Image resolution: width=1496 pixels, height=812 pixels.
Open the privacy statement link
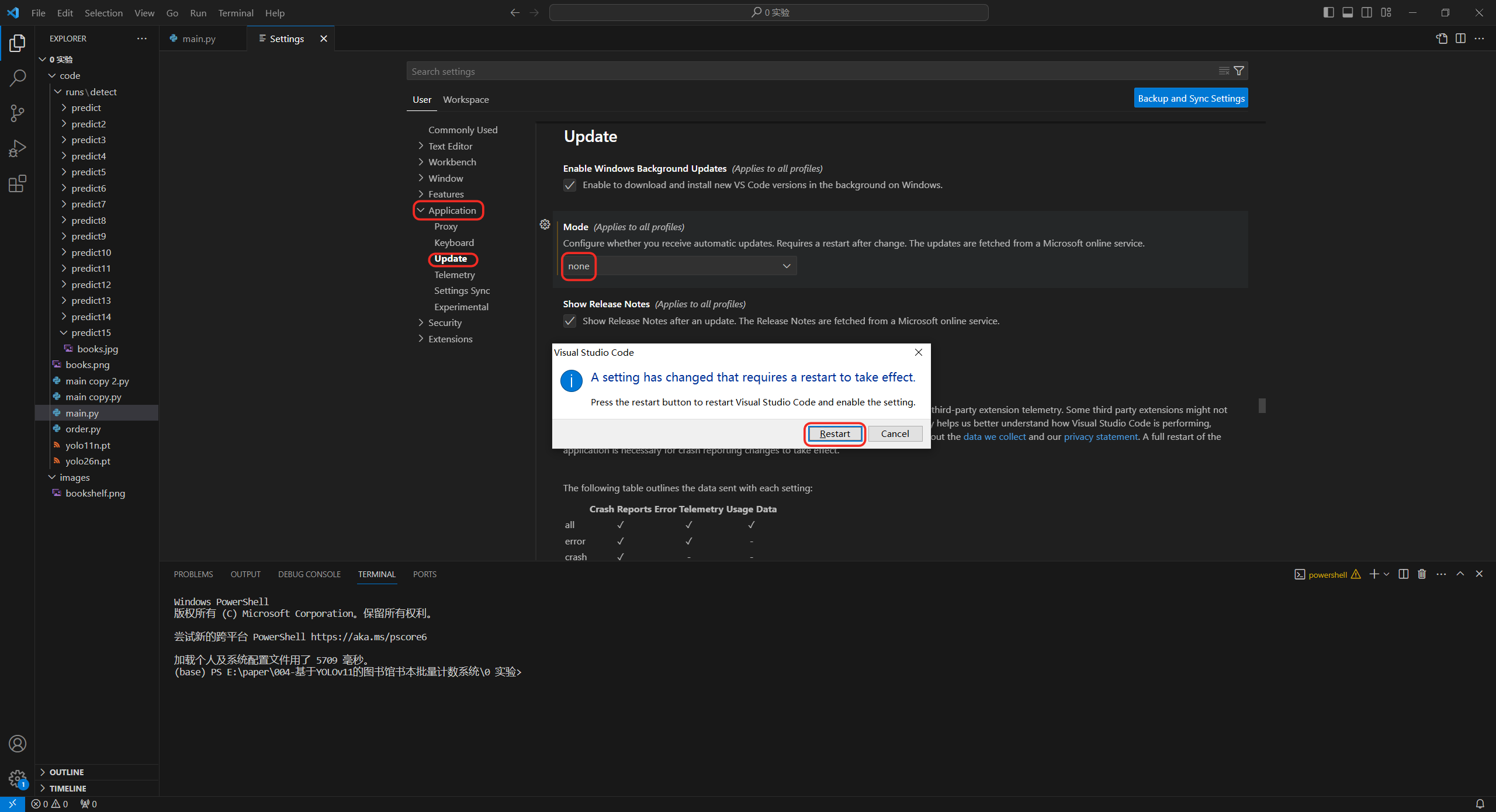pos(1100,436)
